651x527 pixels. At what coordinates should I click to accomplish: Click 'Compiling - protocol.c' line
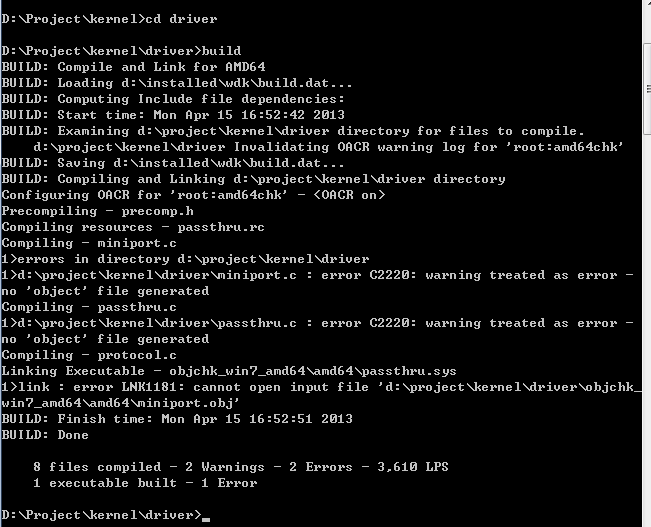click(89, 355)
